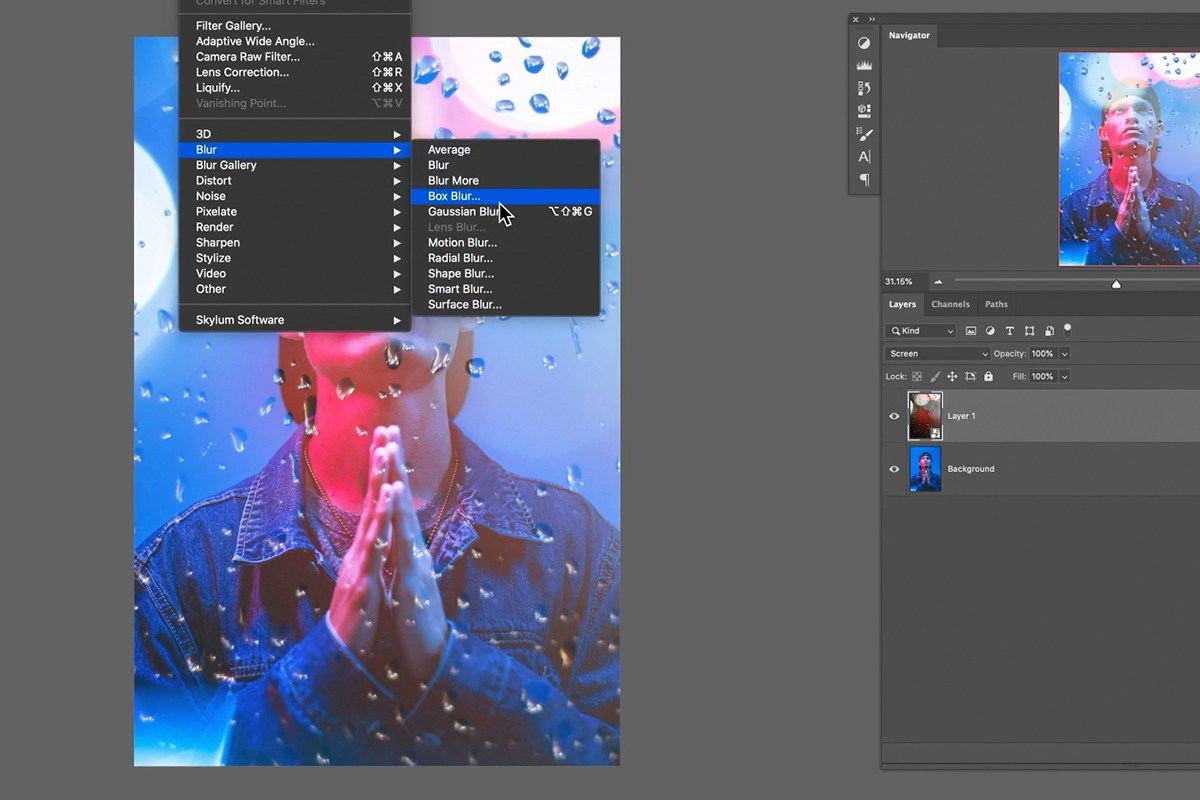Click the Navigator zoom out icon
Image resolution: width=1200 pixels, height=800 pixels.
pyautogui.click(x=938, y=282)
